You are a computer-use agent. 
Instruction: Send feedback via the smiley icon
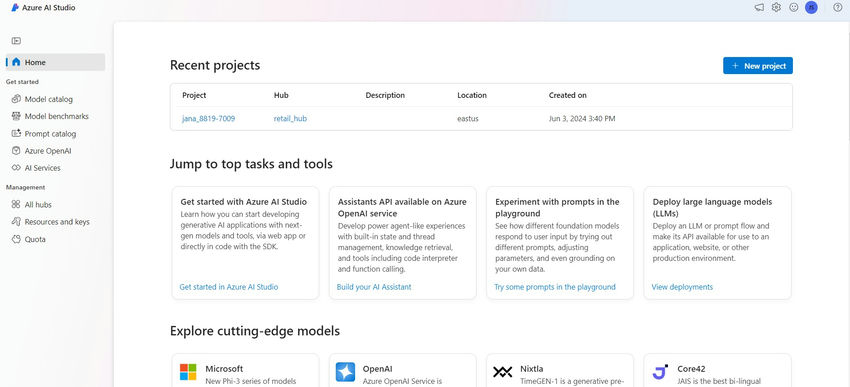tap(794, 8)
